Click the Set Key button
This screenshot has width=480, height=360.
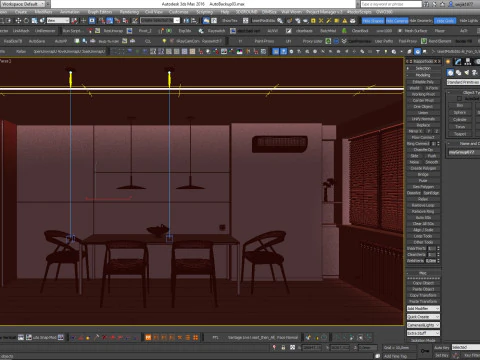point(442,355)
